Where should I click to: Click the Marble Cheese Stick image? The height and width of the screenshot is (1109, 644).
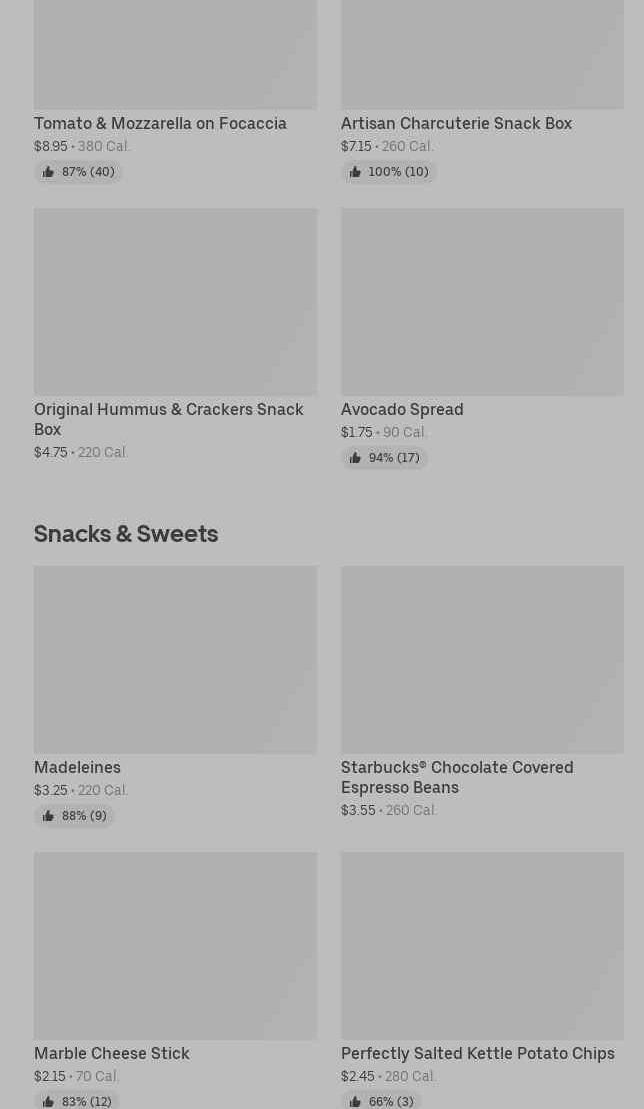175,945
